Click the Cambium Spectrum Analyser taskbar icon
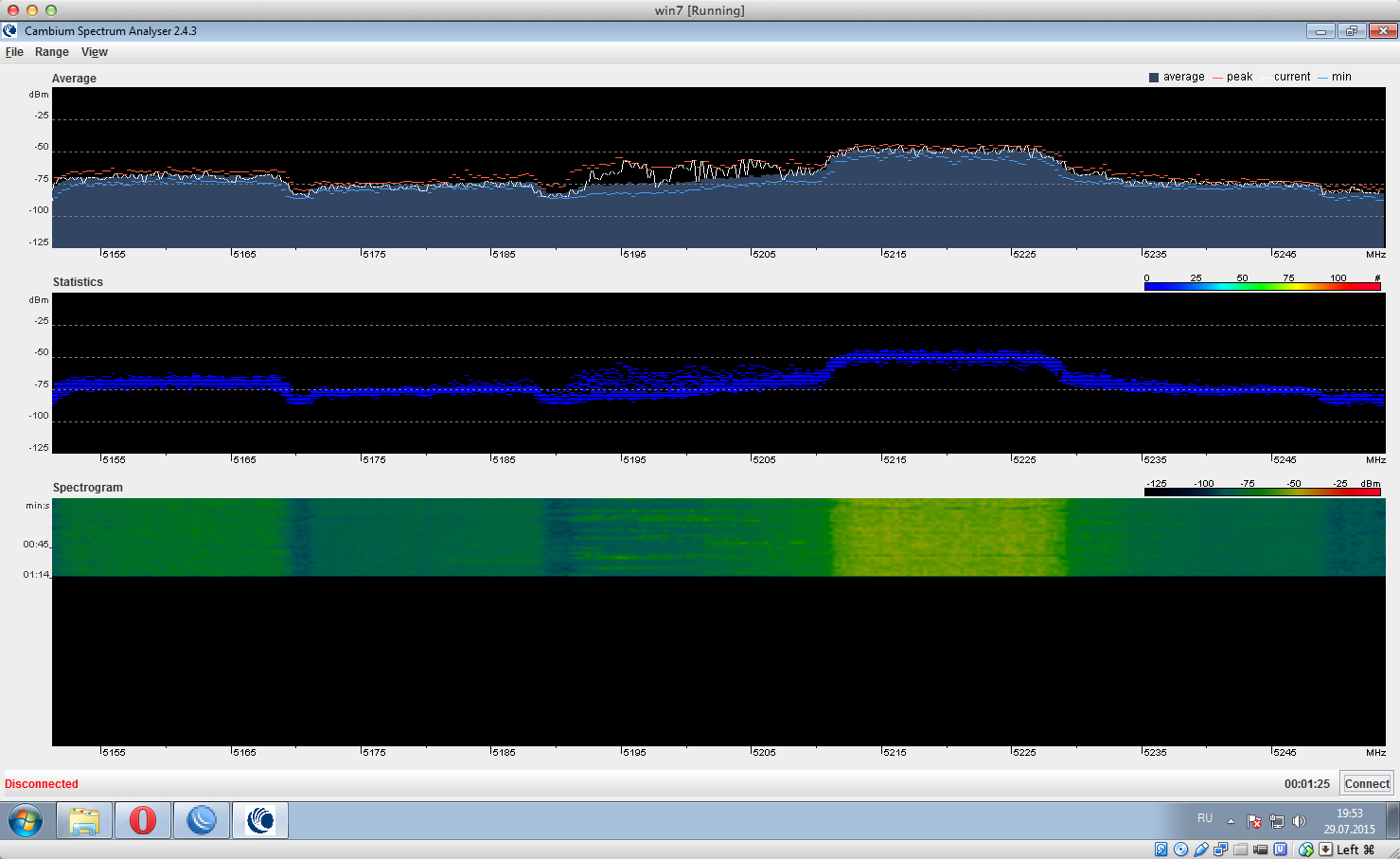The height and width of the screenshot is (859, 1400). pyautogui.click(x=260, y=820)
